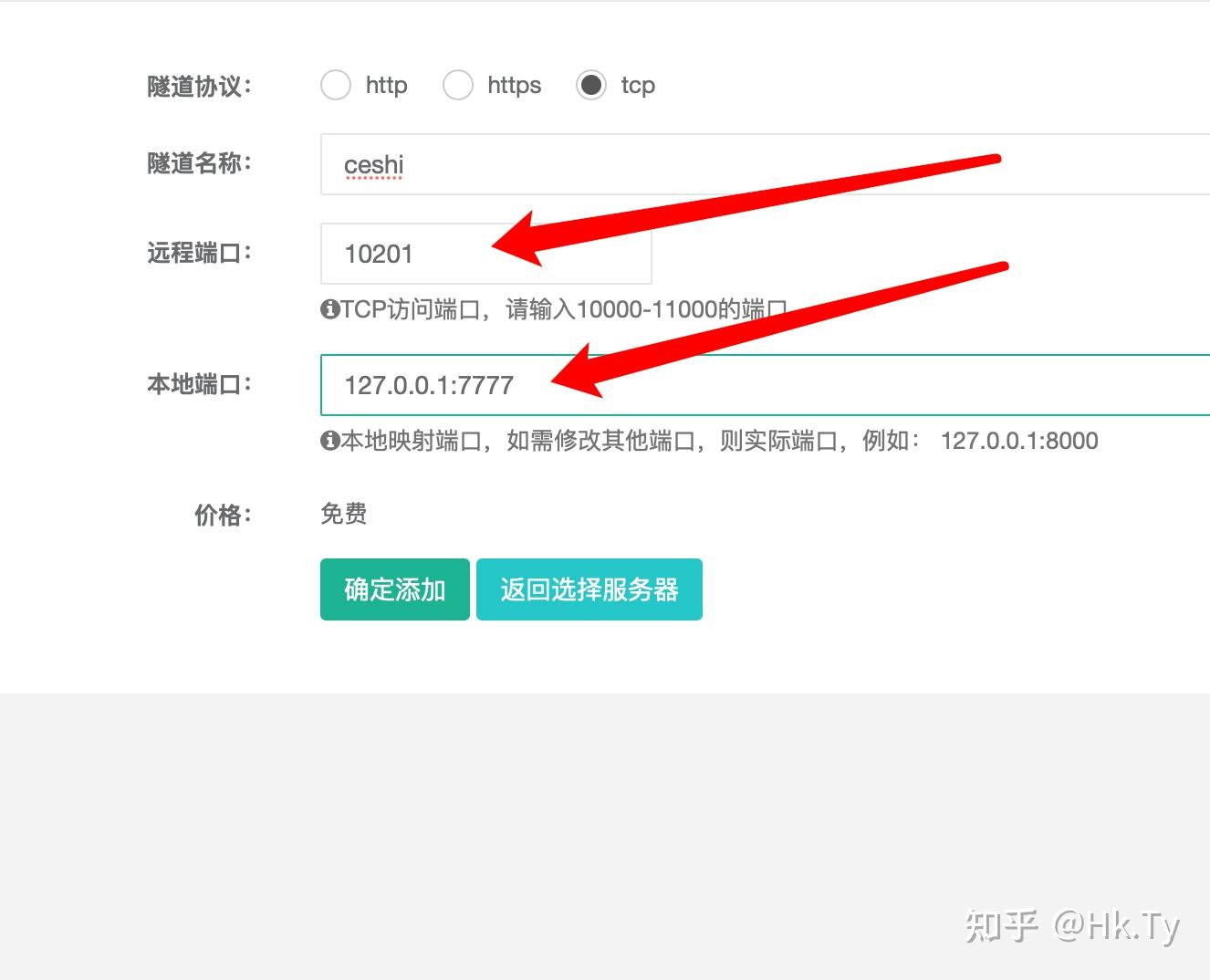Click the info icon beside 本地映射端口 hint
This screenshot has height=980, width=1210.
click(329, 441)
